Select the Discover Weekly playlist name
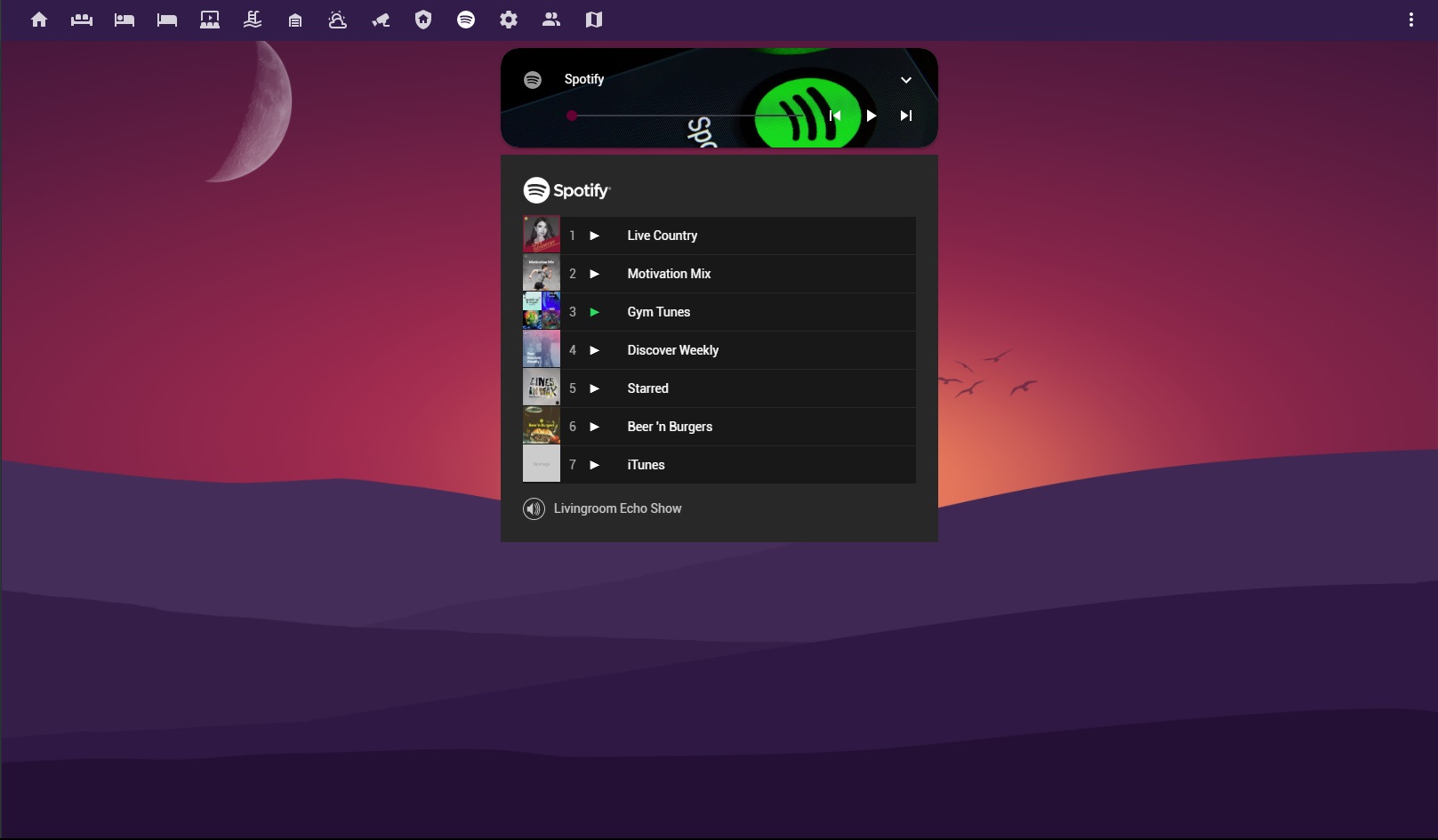Screen dimensions: 1438x840 click(673, 350)
